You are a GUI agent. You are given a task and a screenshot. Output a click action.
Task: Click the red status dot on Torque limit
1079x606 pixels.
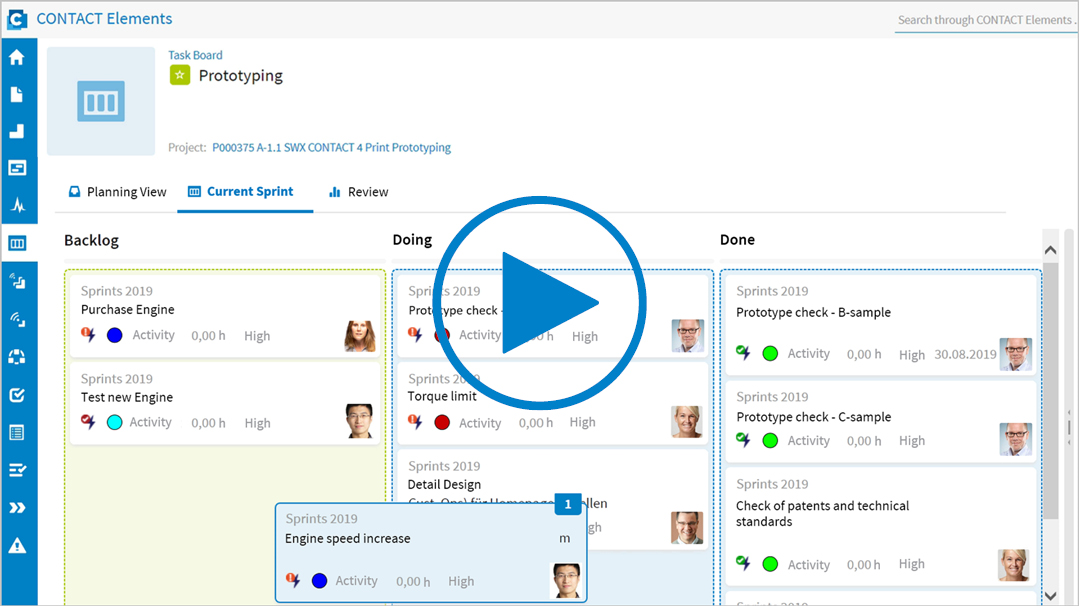tap(442, 422)
